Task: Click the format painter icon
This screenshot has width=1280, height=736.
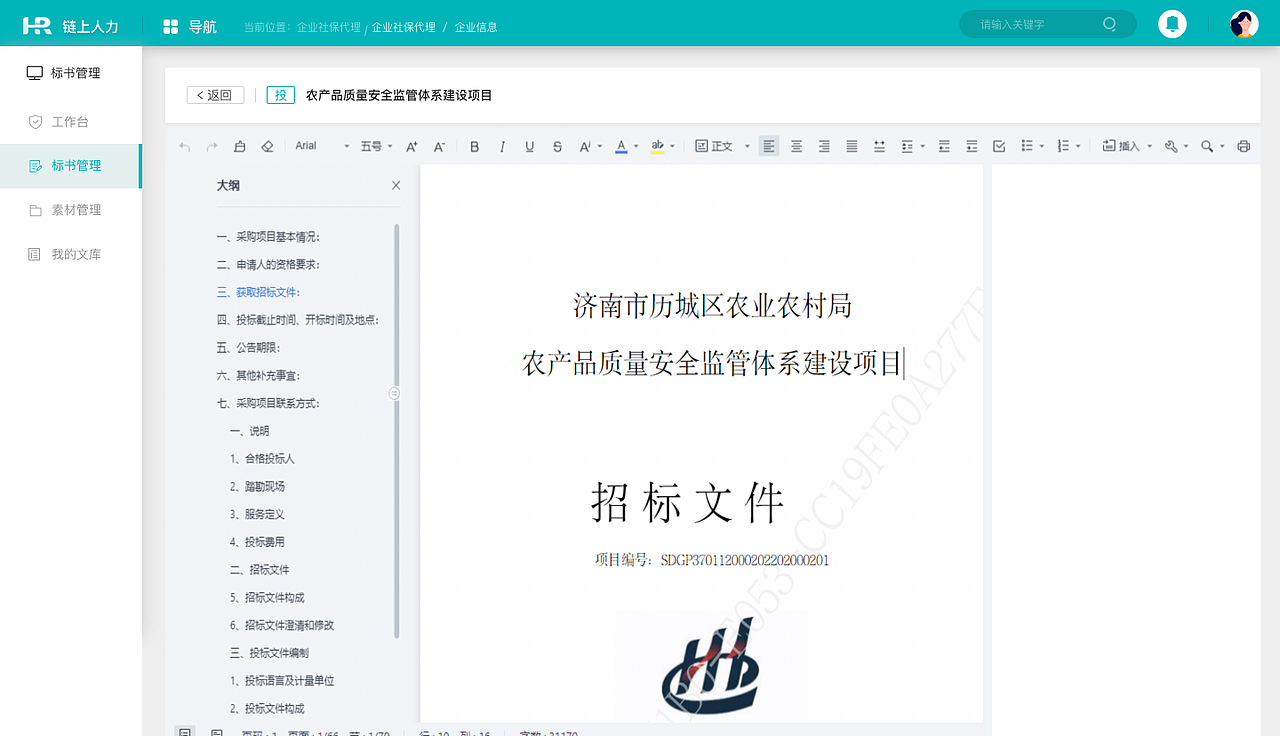Action: (x=239, y=145)
